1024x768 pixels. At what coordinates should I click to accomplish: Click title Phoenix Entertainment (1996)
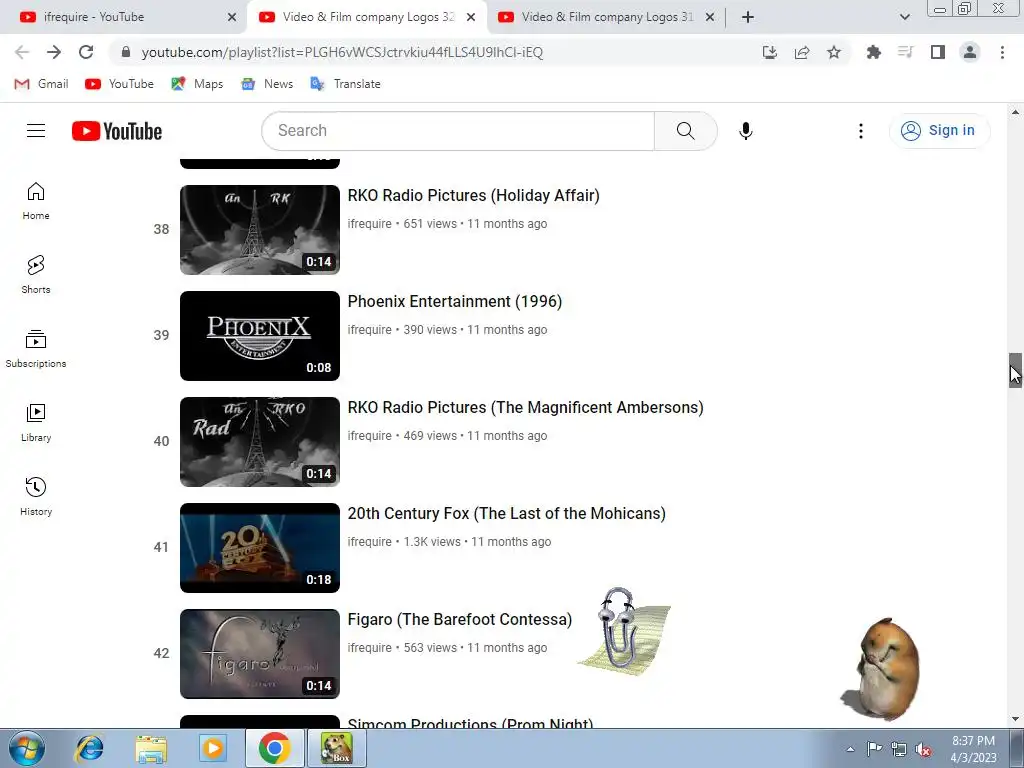455,301
